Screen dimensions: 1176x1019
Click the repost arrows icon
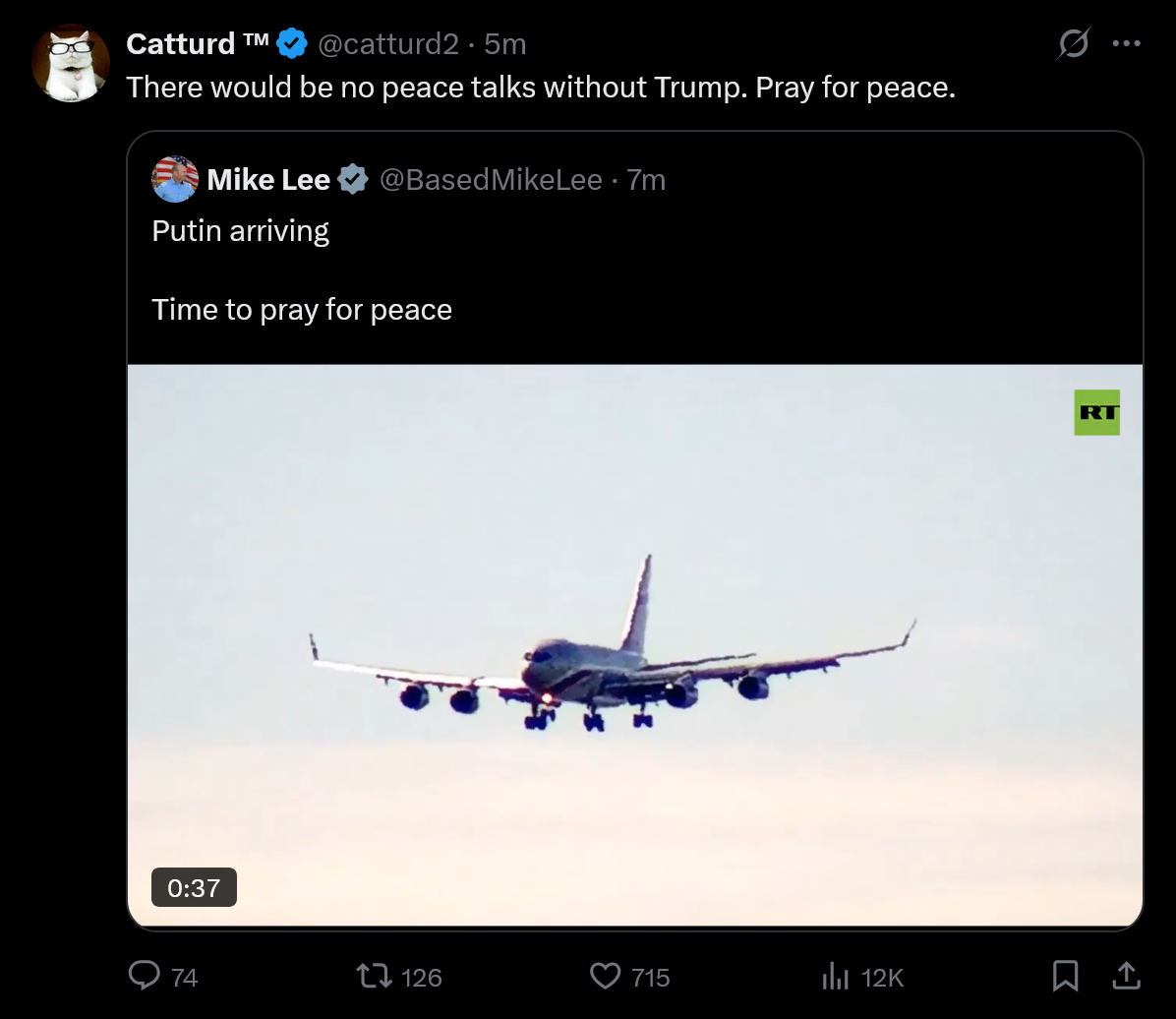tap(374, 976)
